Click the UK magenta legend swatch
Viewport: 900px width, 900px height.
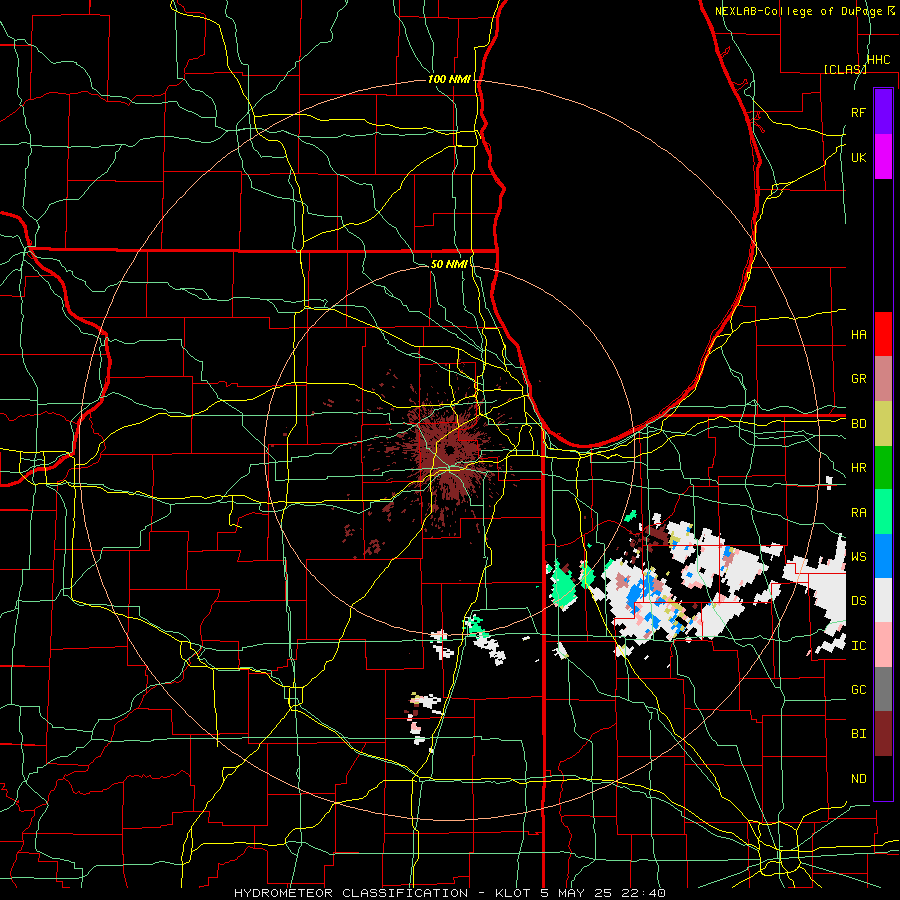pyautogui.click(x=883, y=156)
